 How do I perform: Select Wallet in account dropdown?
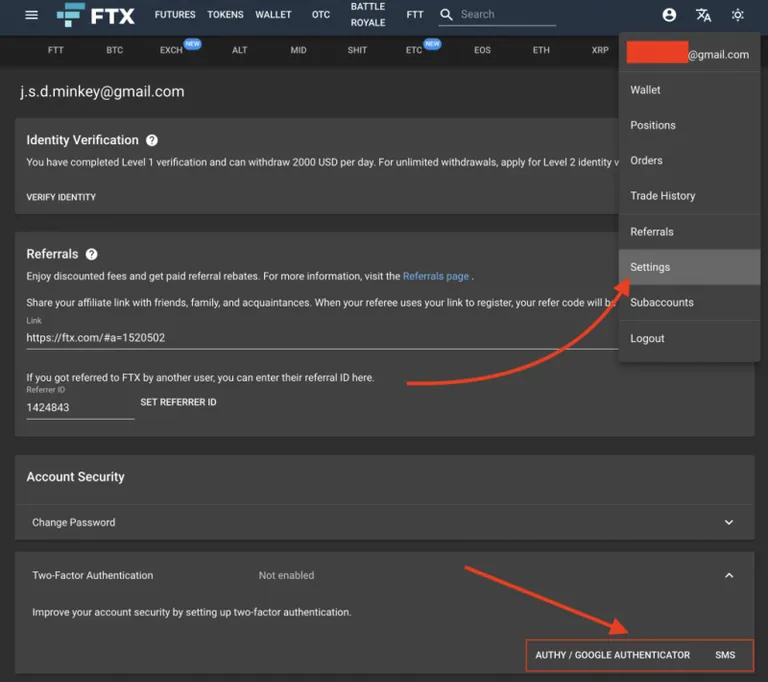pyautogui.click(x=689, y=90)
